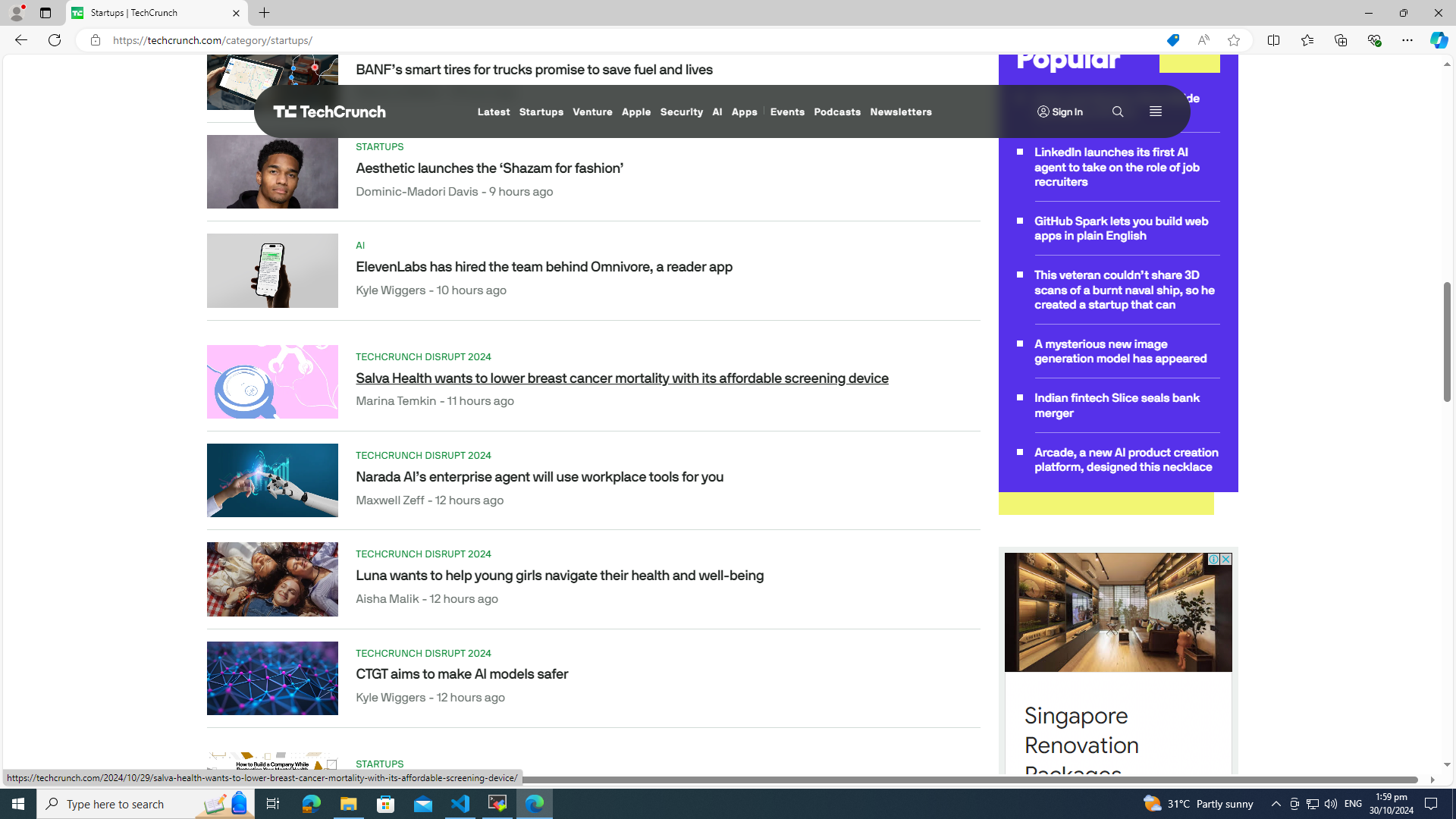The height and width of the screenshot is (819, 1456).
Task: Click the address bar URL field
Action: [629, 40]
